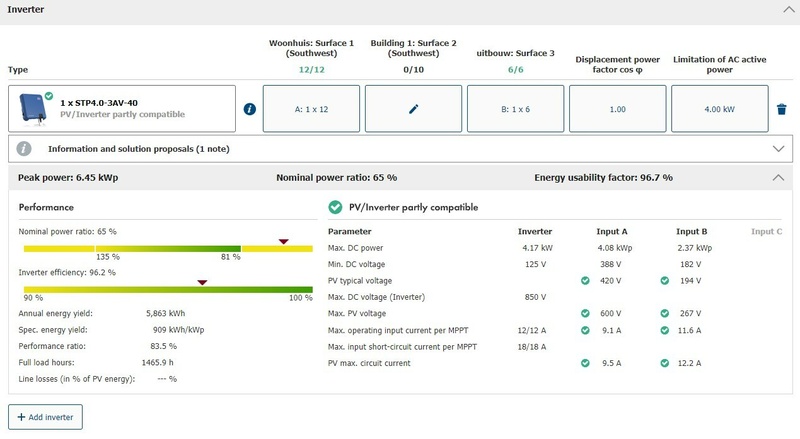The width and height of the screenshot is (800, 439).
Task: Click Input B Max. PV voltage check icon
Action: (x=663, y=314)
